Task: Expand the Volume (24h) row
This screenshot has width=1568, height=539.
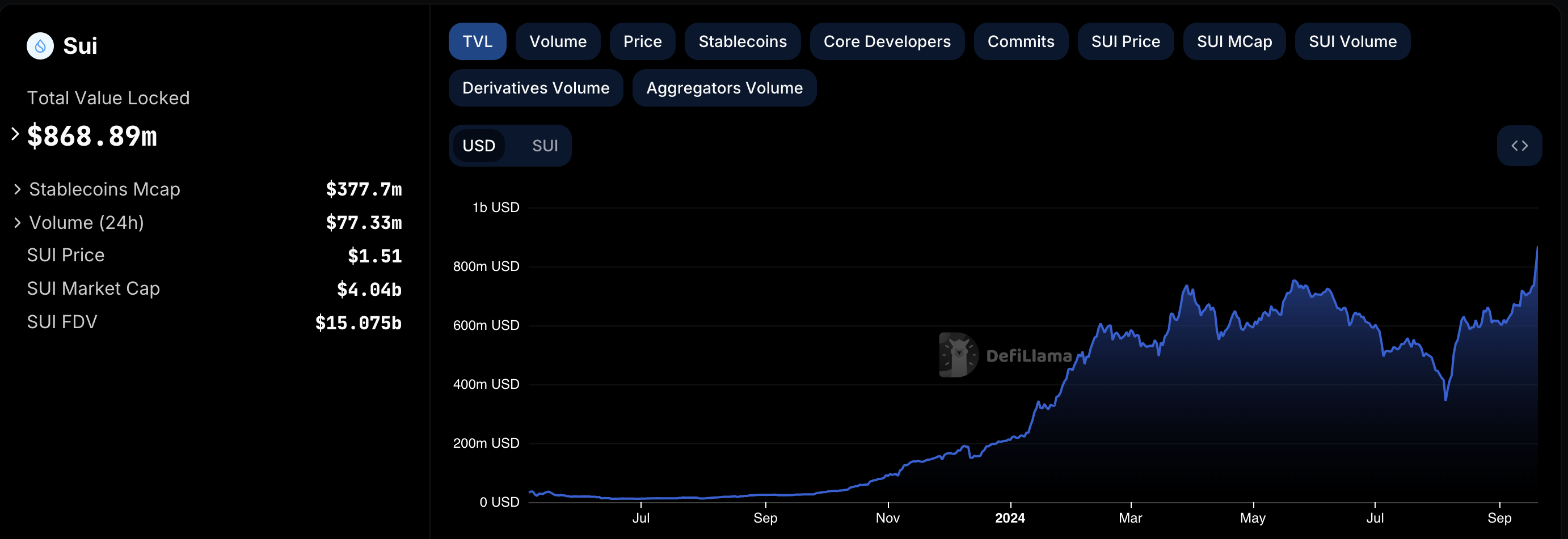Action: 18,223
